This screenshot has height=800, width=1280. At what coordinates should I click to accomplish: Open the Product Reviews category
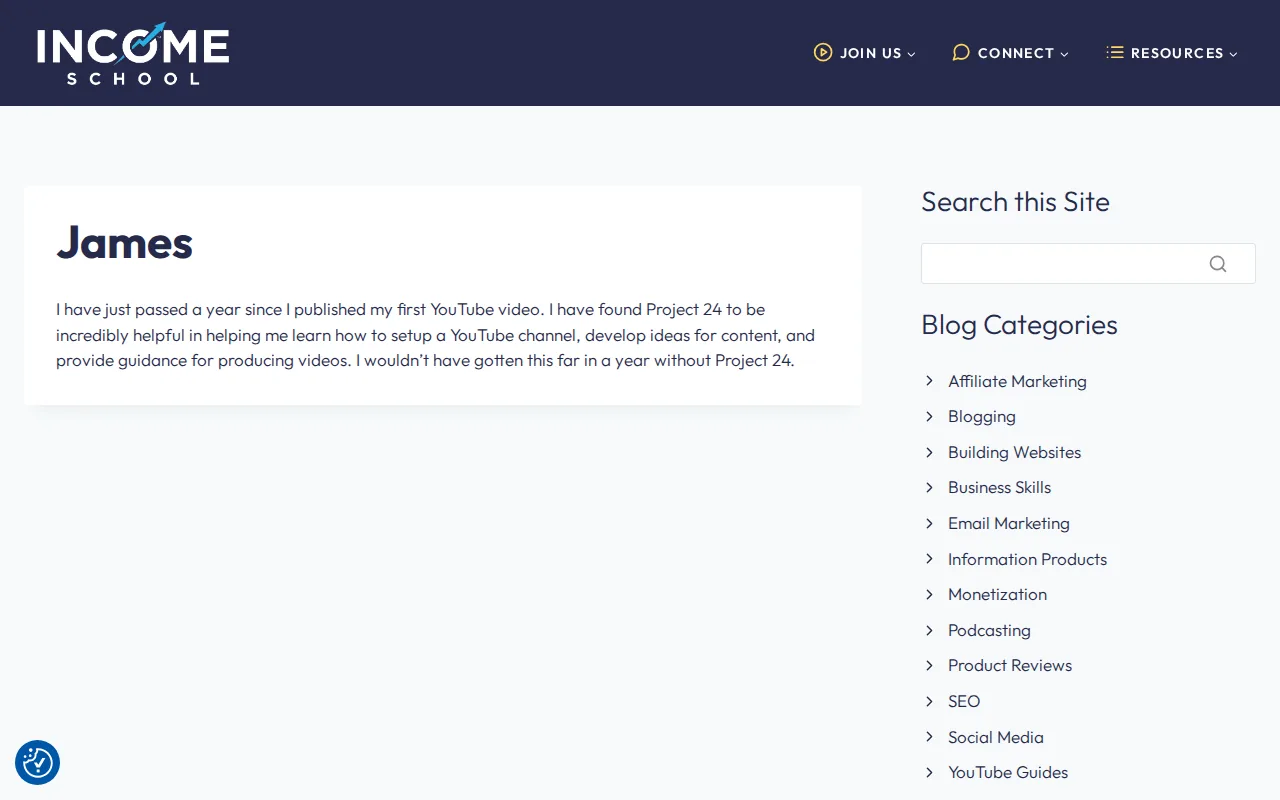(1010, 665)
